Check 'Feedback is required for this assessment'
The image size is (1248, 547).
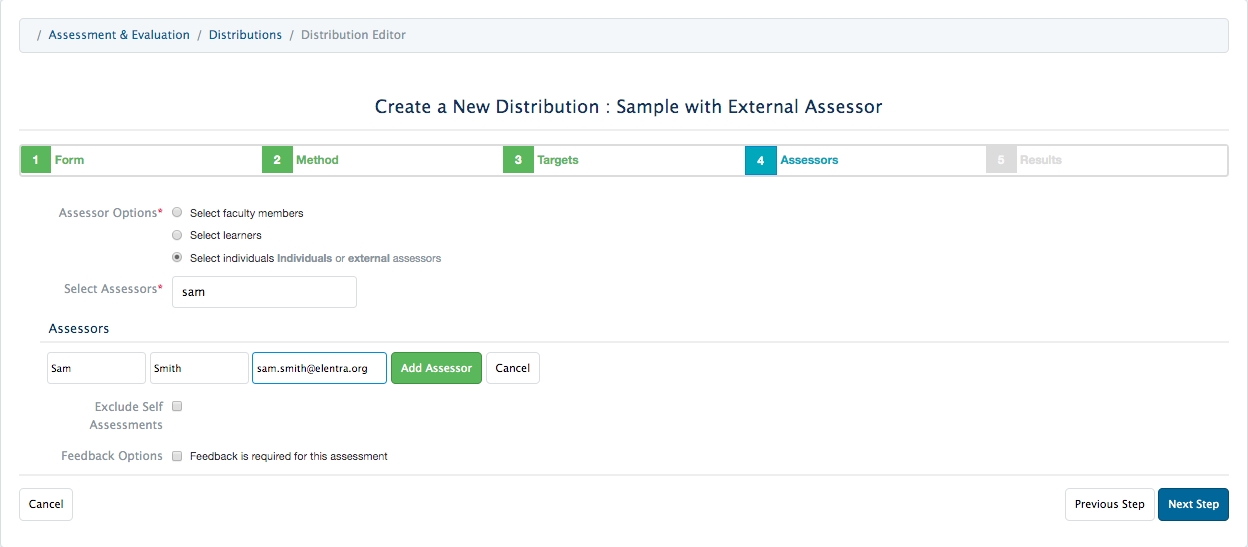click(177, 456)
